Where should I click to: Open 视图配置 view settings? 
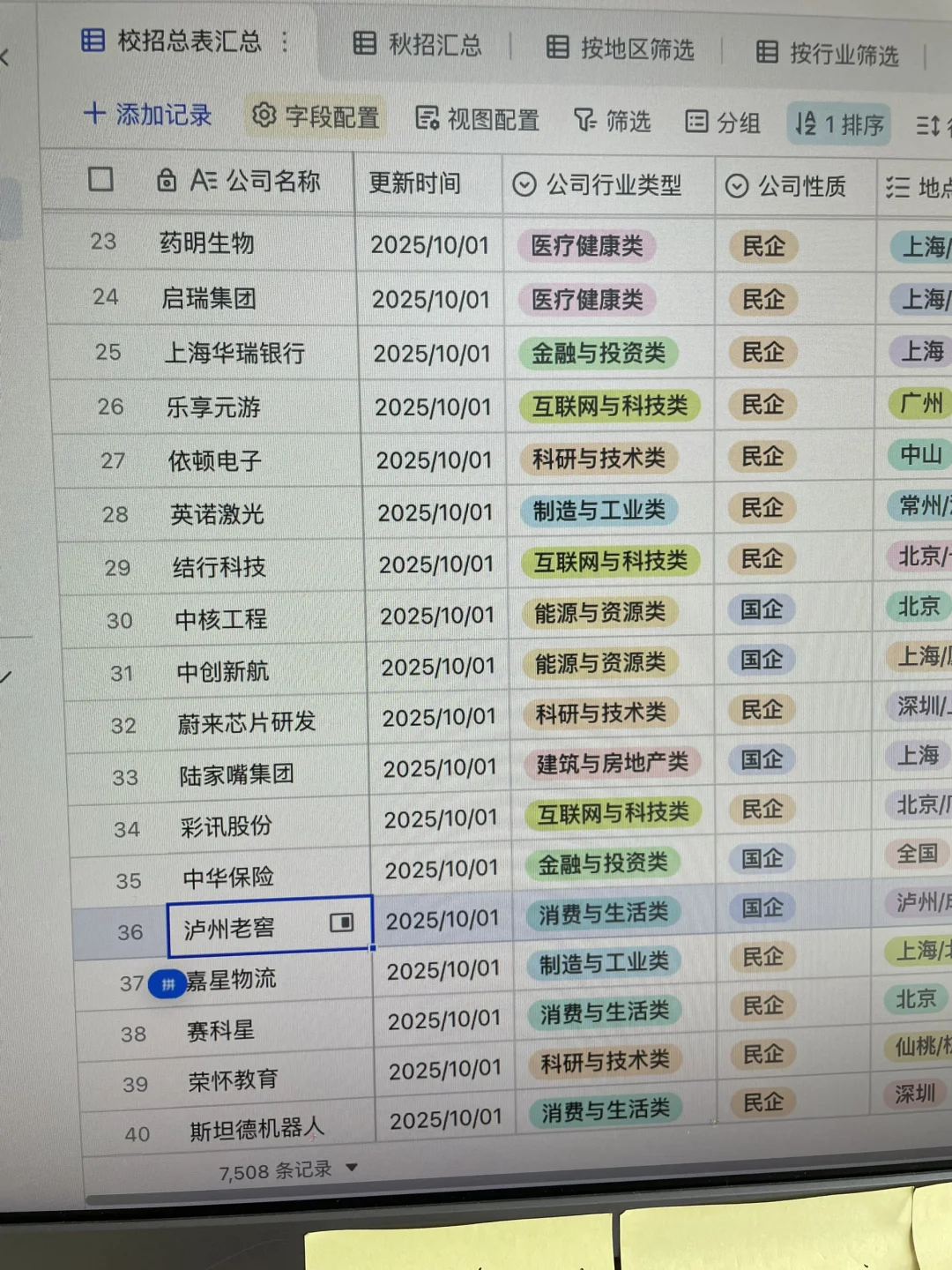pyautogui.click(x=477, y=119)
